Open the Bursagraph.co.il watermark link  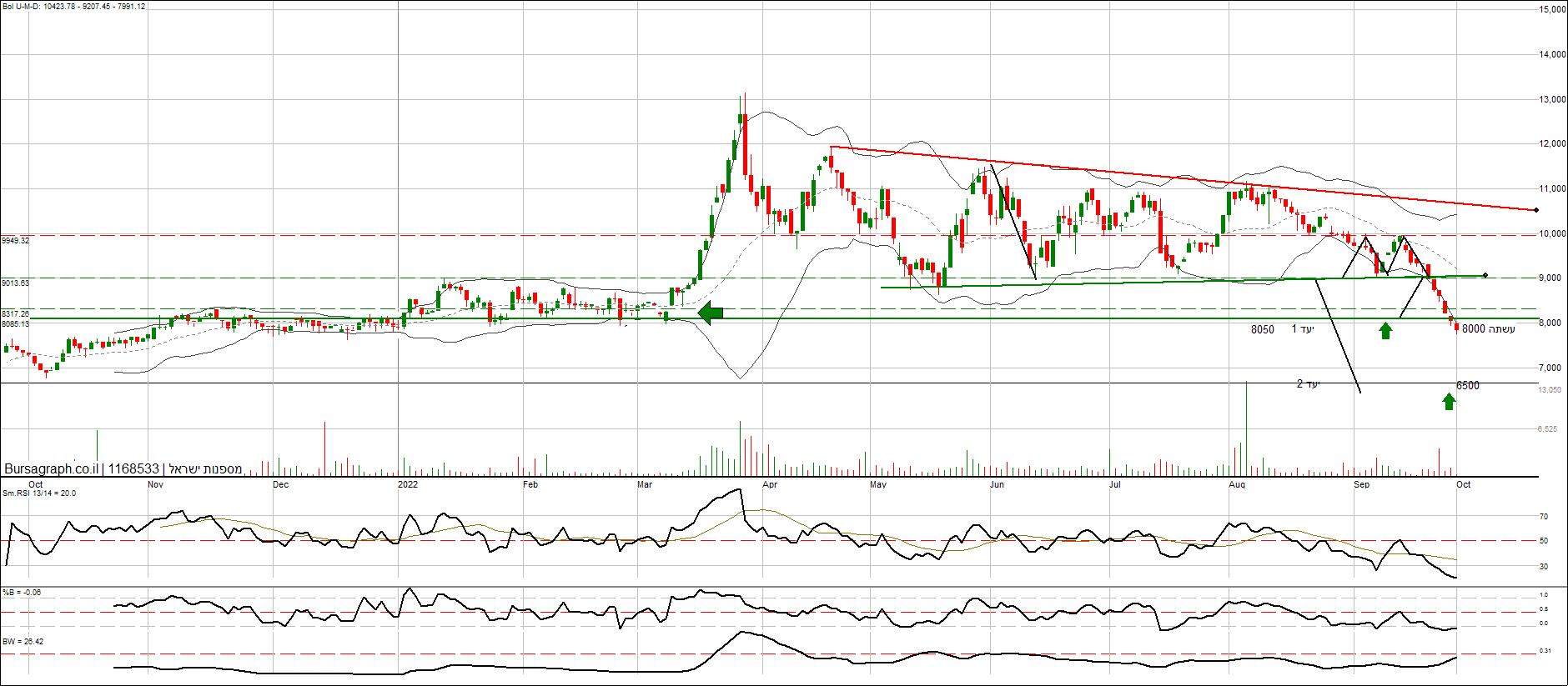pyautogui.click(x=51, y=469)
